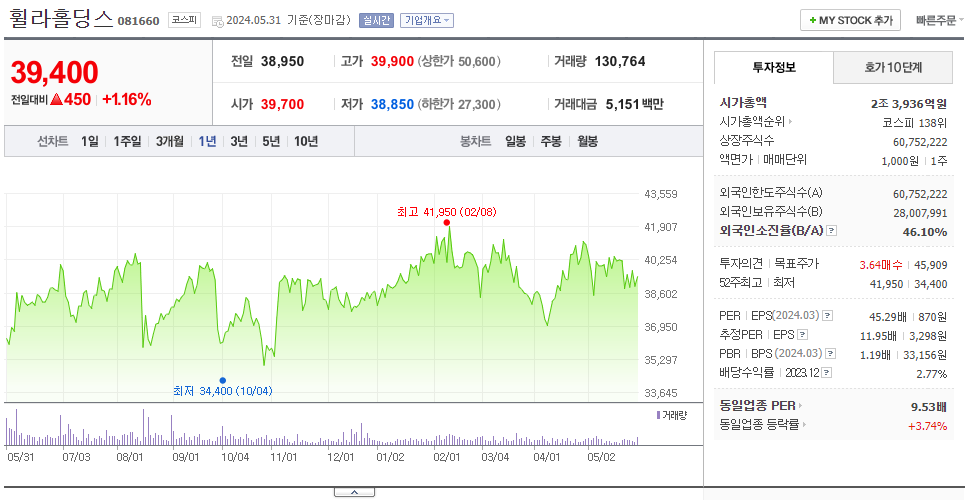Click the 10/04 date label on chart axis
Image resolution: width=968 pixels, height=500 pixels.
[235, 457]
